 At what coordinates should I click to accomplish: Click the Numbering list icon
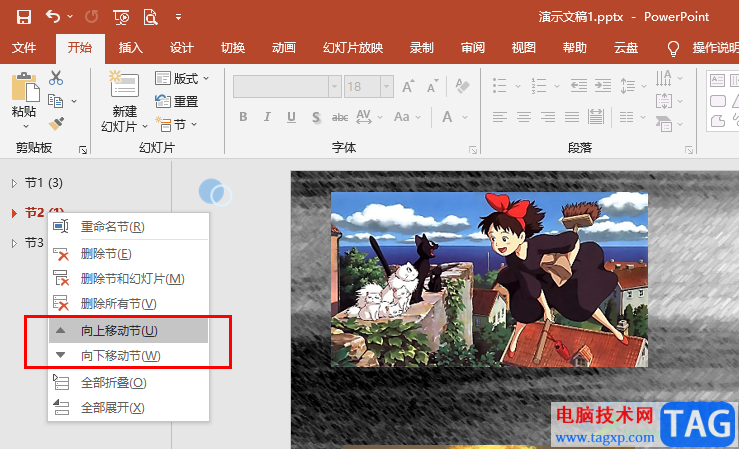(539, 86)
